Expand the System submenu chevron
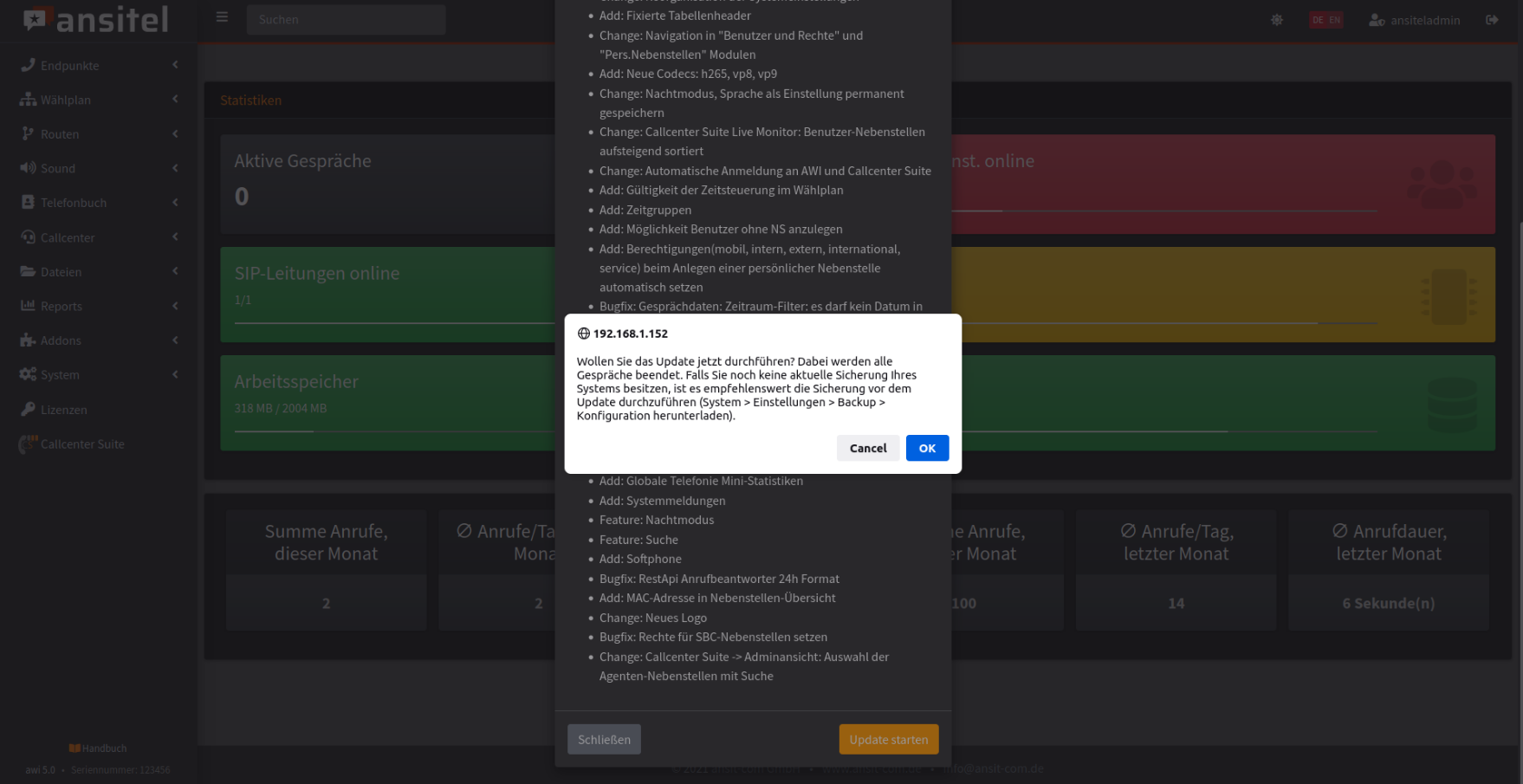 click(x=175, y=374)
